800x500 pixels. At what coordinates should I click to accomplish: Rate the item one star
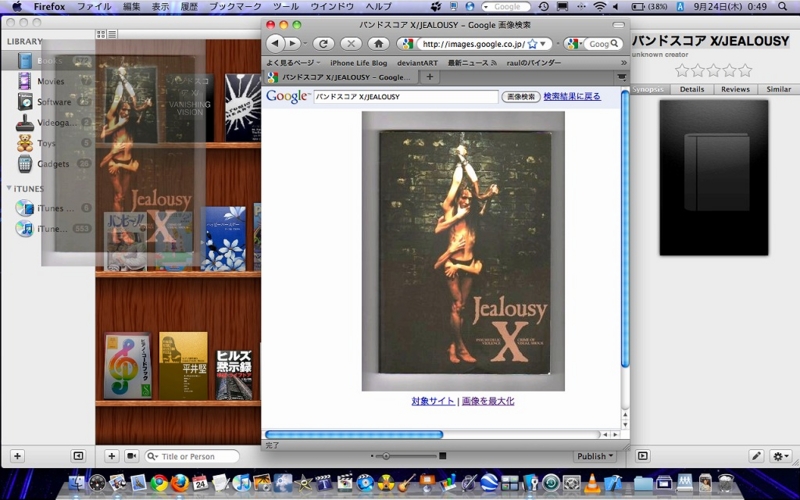pos(682,70)
